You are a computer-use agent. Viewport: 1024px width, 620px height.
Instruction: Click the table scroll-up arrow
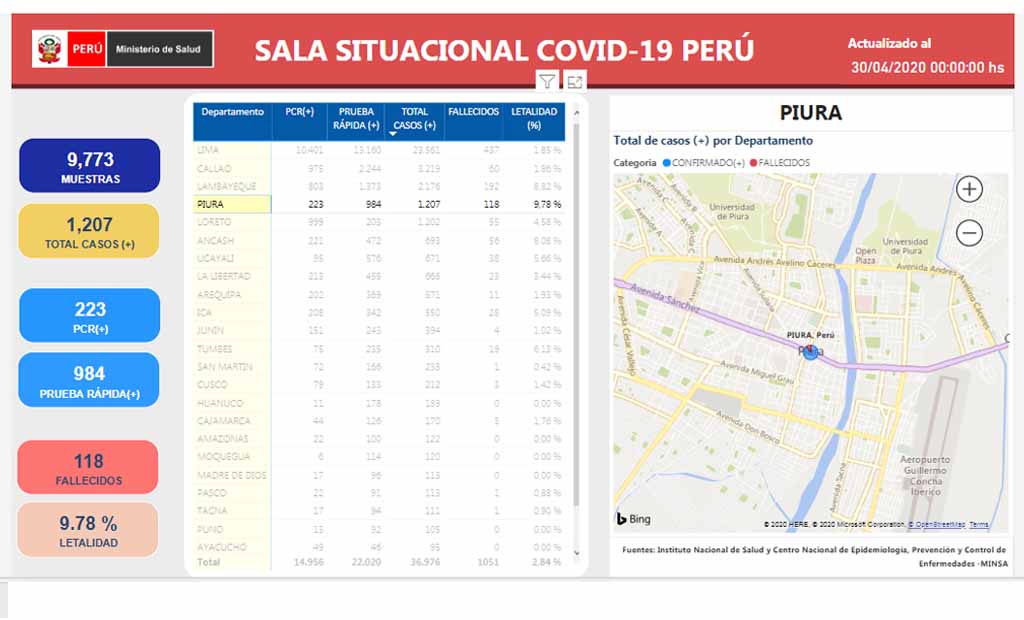pyautogui.click(x=576, y=113)
